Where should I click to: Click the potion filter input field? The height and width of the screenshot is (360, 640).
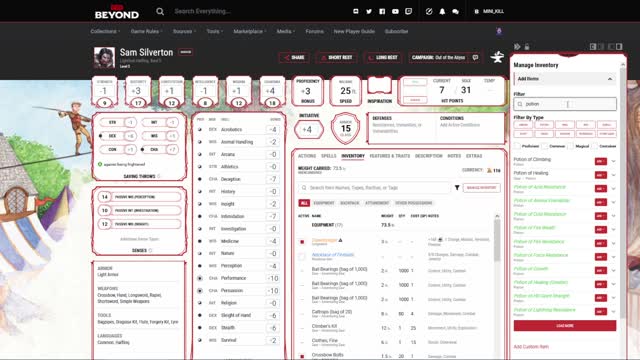[565, 104]
